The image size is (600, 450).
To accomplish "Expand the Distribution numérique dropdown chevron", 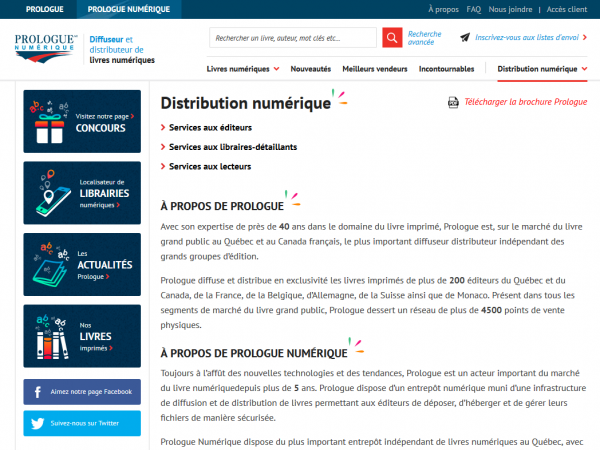I will (x=584, y=69).
